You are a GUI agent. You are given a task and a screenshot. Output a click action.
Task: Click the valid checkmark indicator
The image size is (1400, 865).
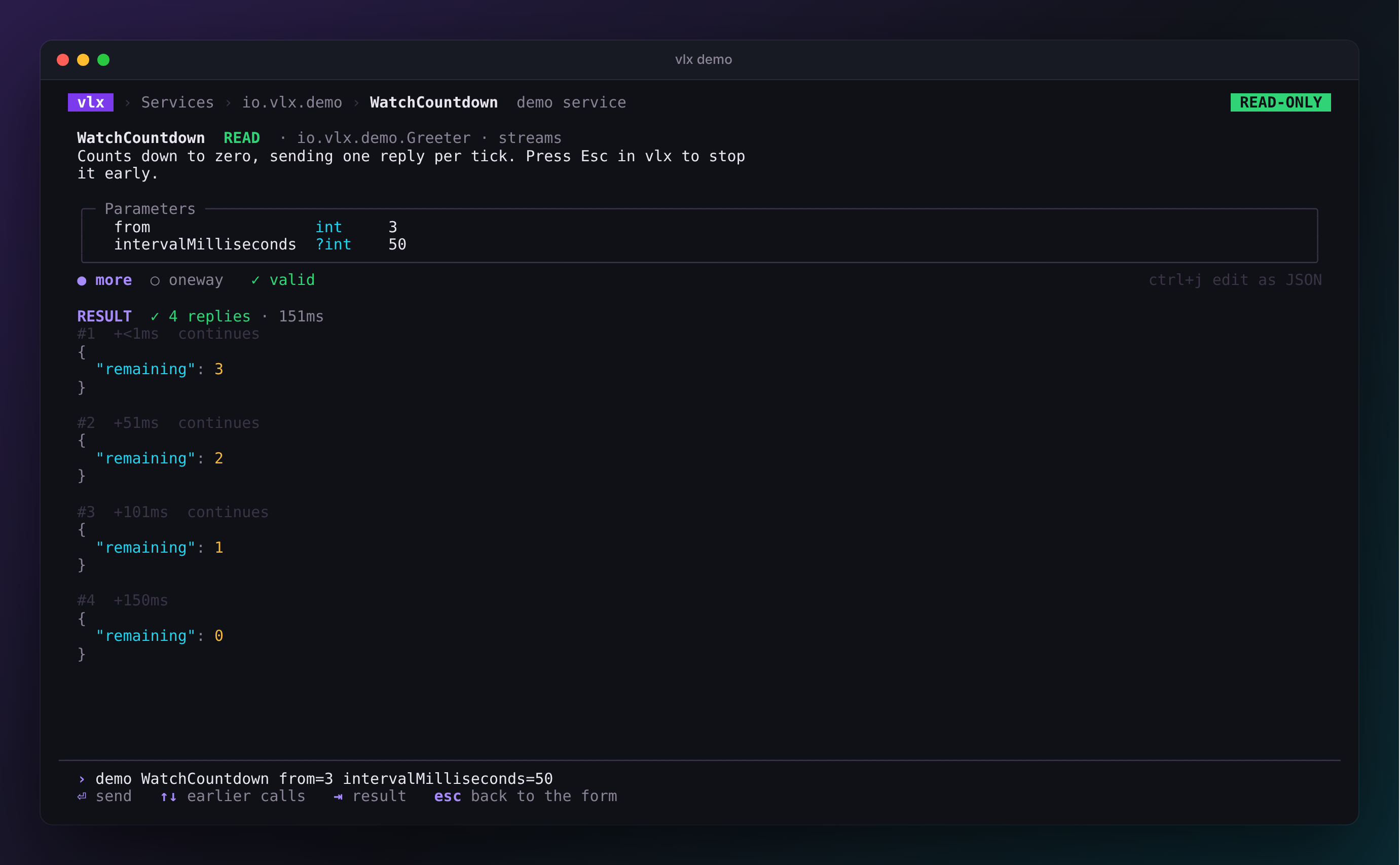(283, 280)
